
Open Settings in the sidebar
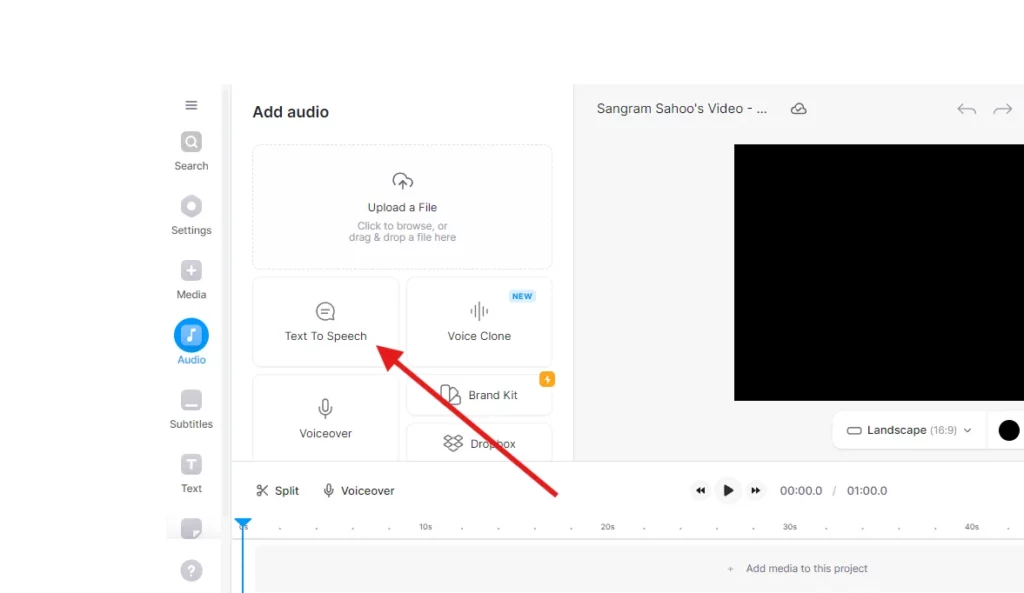click(191, 216)
